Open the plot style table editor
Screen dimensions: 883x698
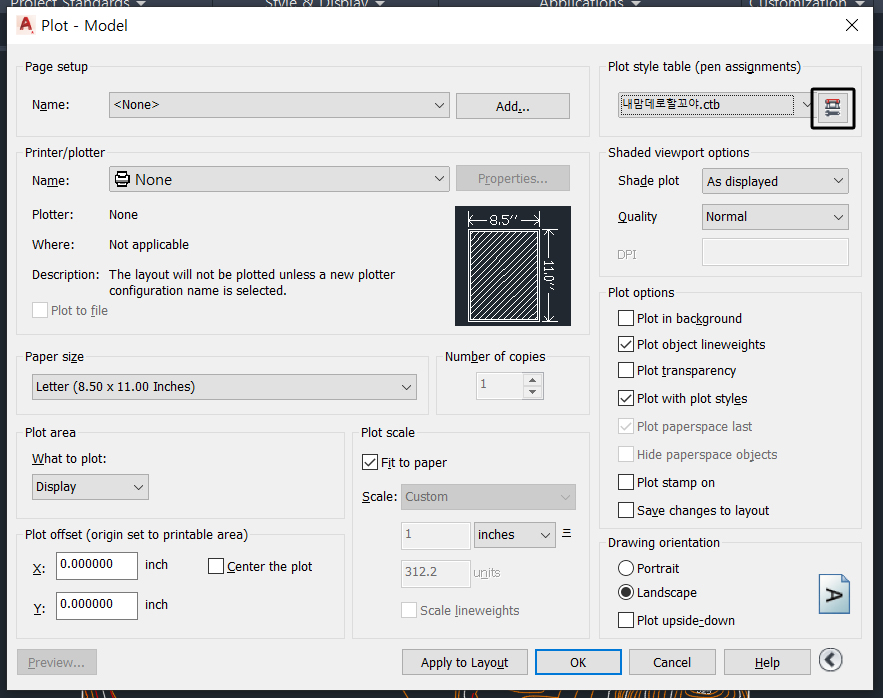pos(832,108)
